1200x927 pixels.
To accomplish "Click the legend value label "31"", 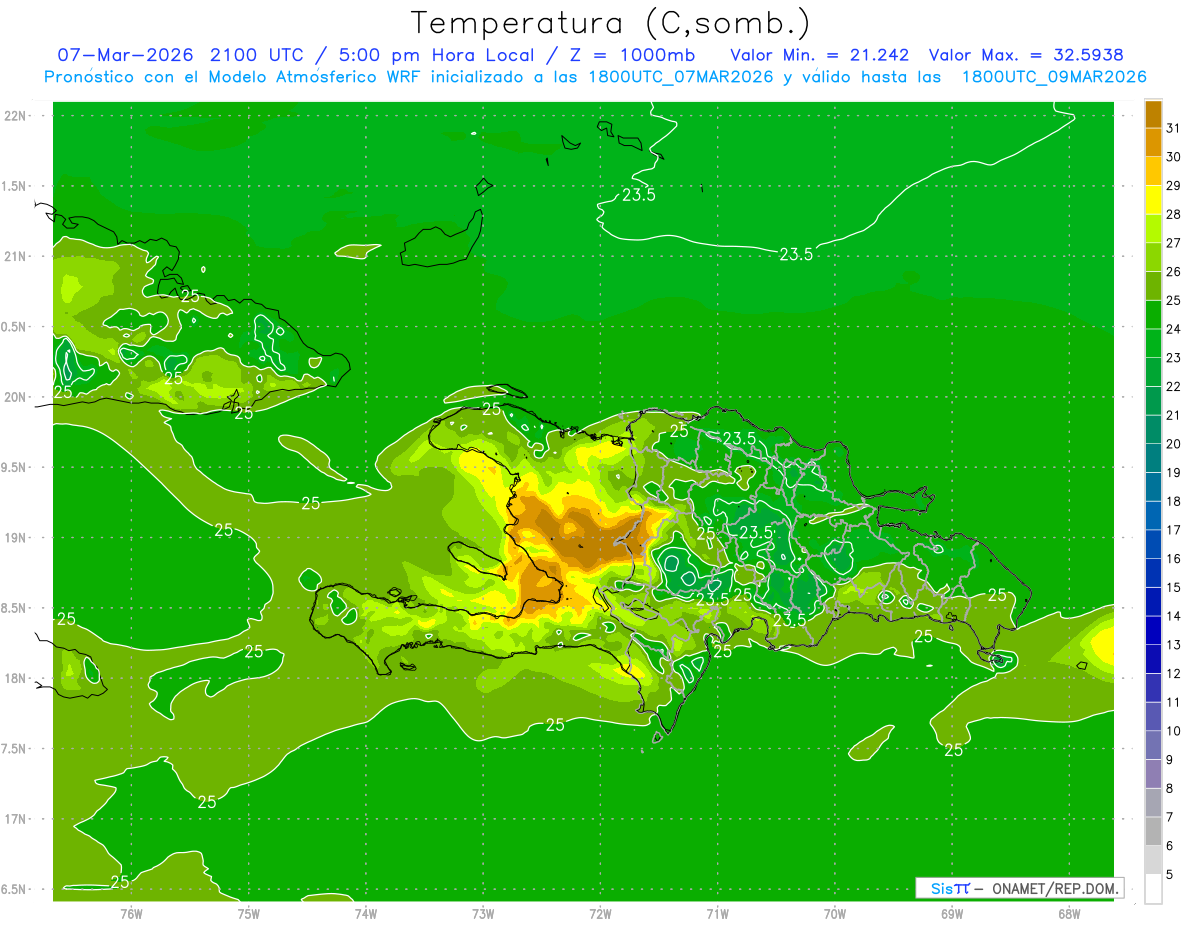I will (1174, 128).
